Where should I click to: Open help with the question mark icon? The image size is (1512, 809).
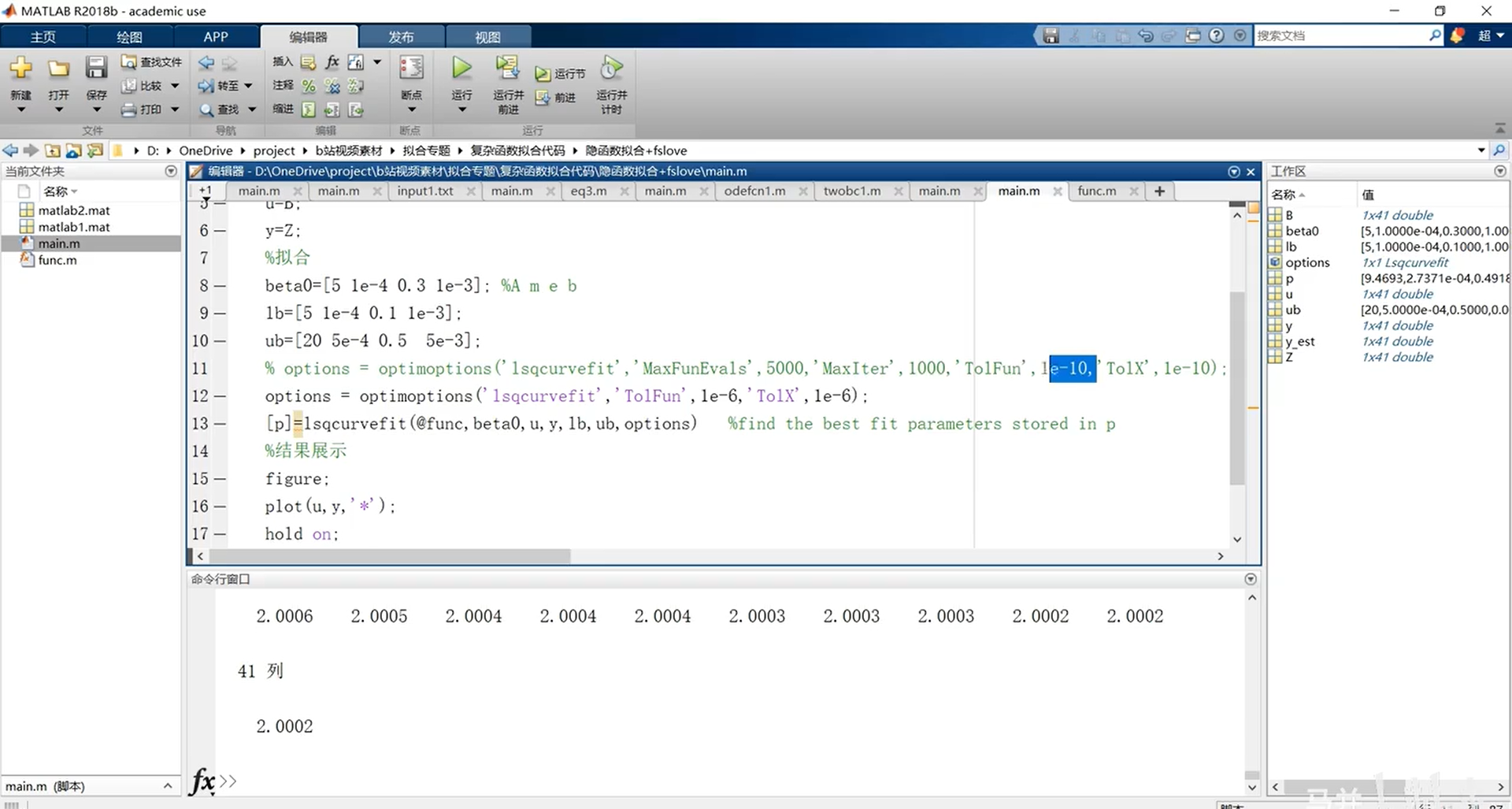pyautogui.click(x=1217, y=35)
